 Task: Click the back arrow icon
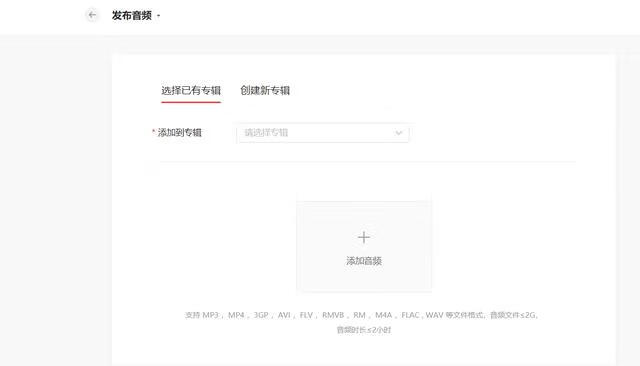tap(92, 15)
